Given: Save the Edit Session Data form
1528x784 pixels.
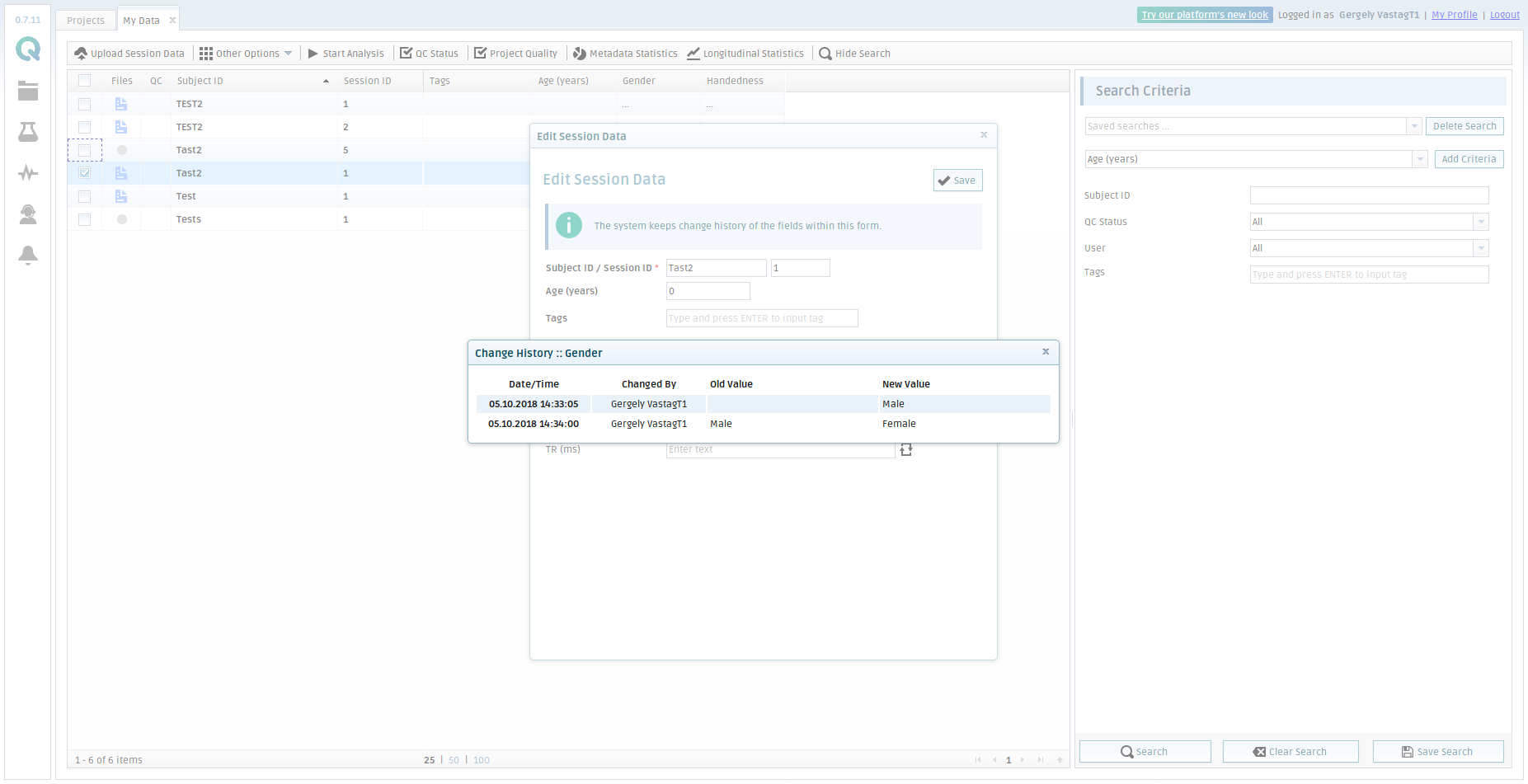Looking at the screenshot, I should 957,181.
